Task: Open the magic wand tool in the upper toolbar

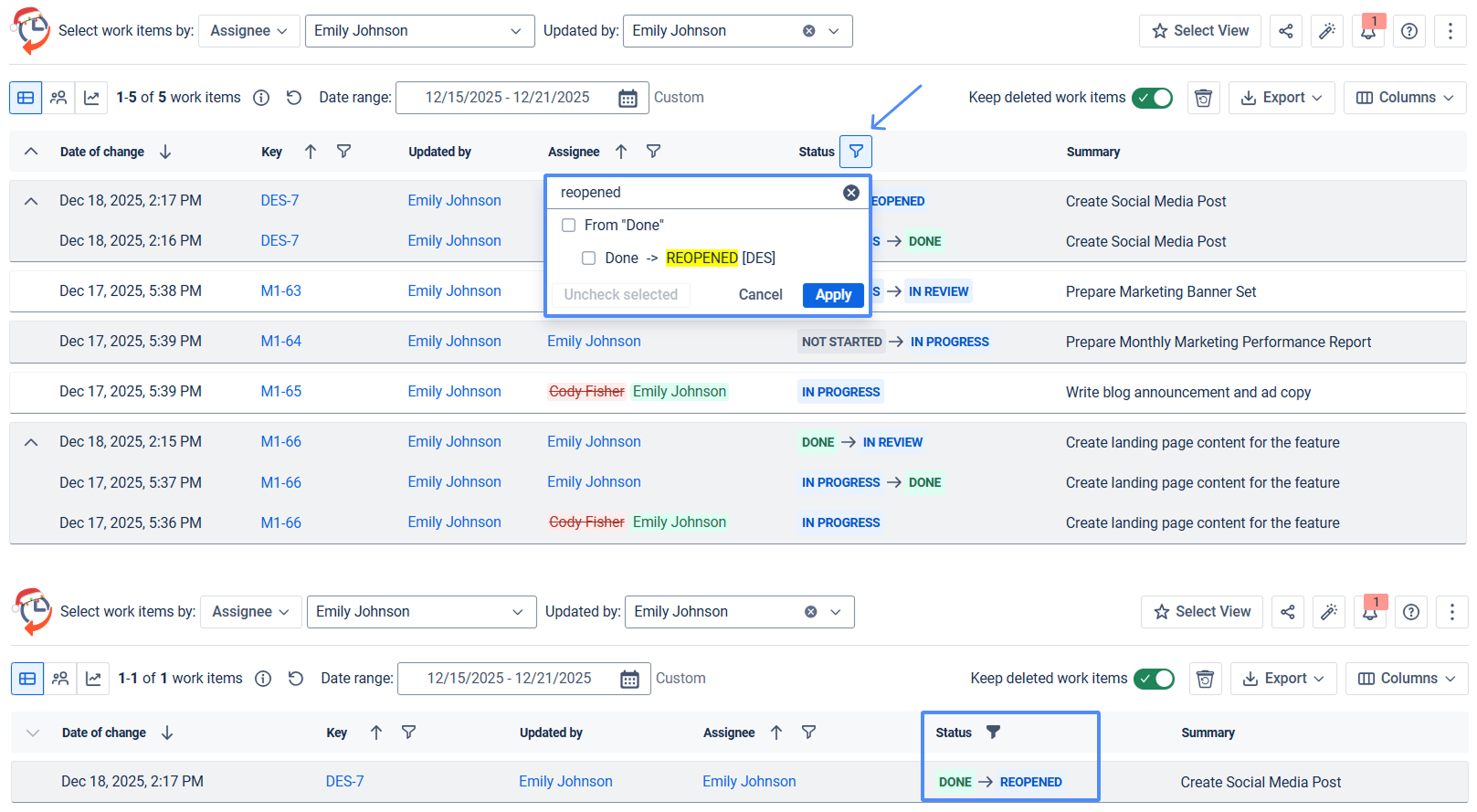Action: (x=1327, y=31)
